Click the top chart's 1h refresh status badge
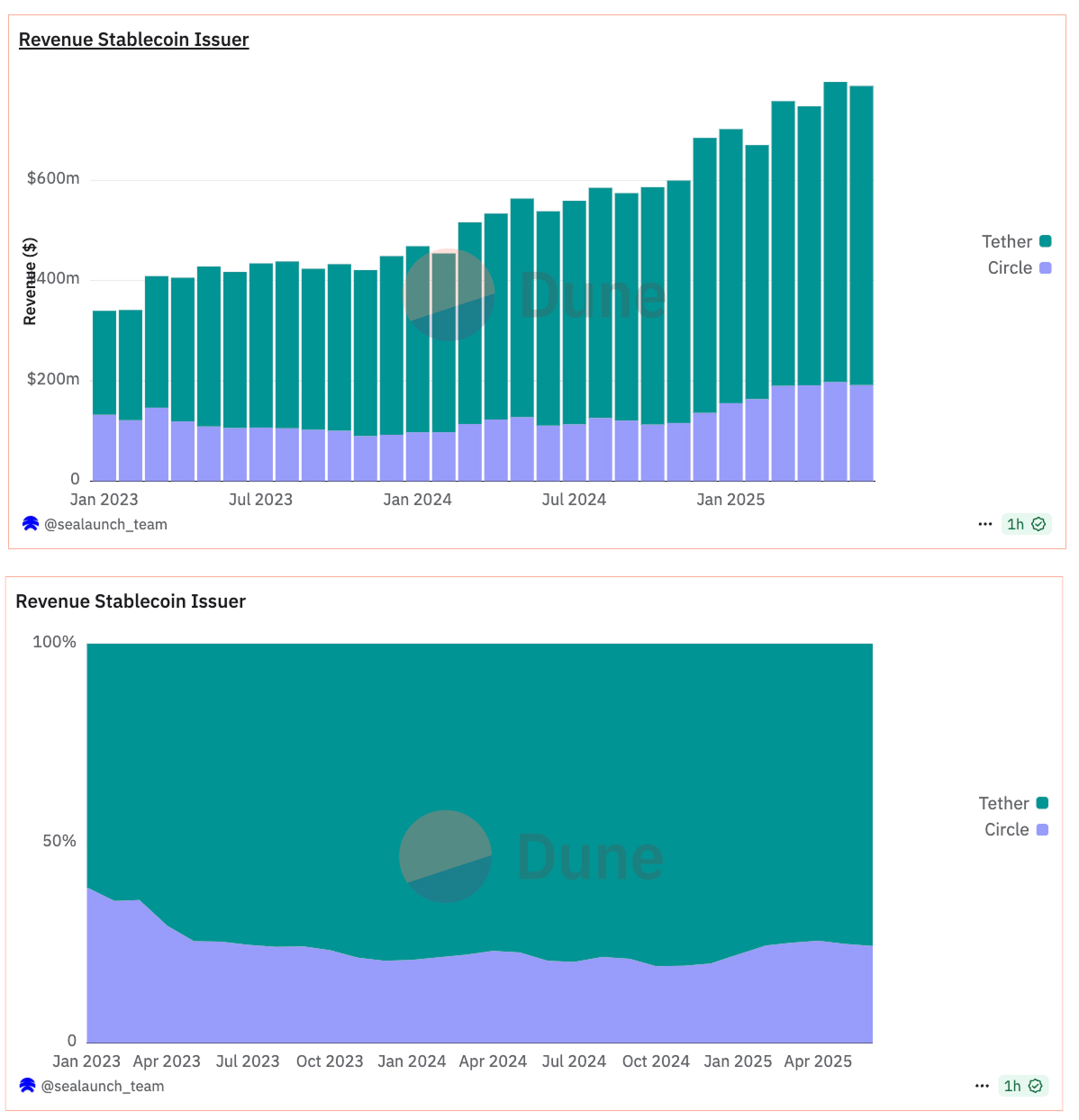 click(x=1026, y=524)
